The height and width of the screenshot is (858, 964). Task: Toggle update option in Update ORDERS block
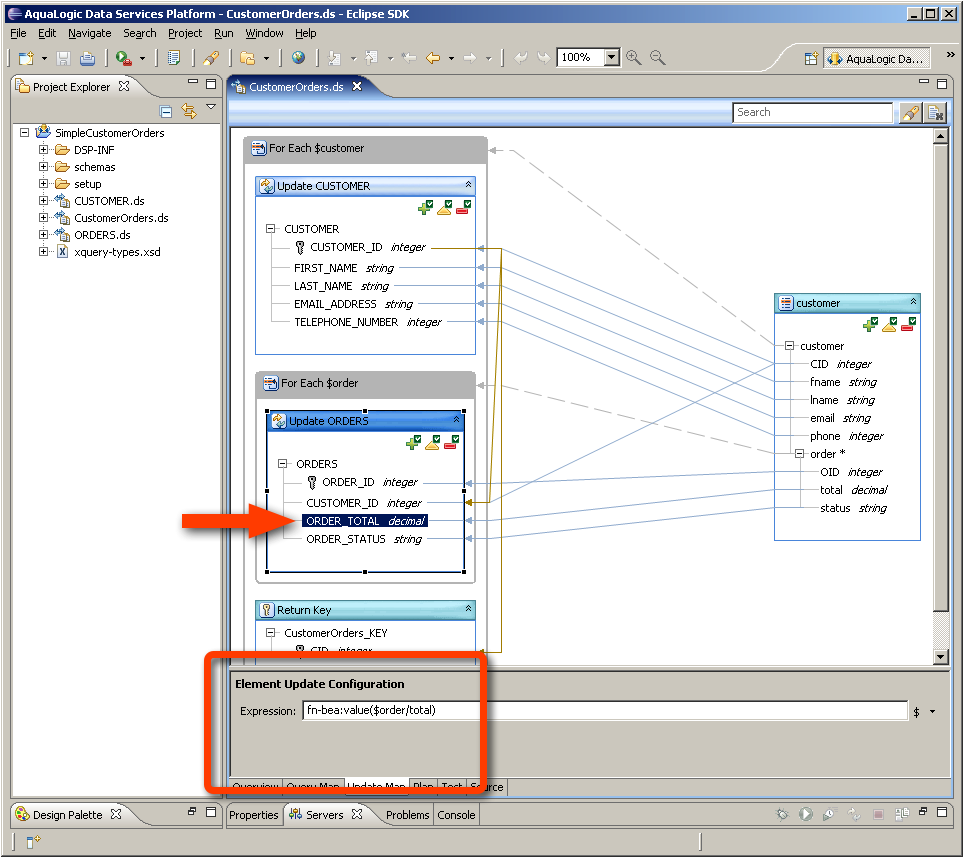click(x=433, y=443)
